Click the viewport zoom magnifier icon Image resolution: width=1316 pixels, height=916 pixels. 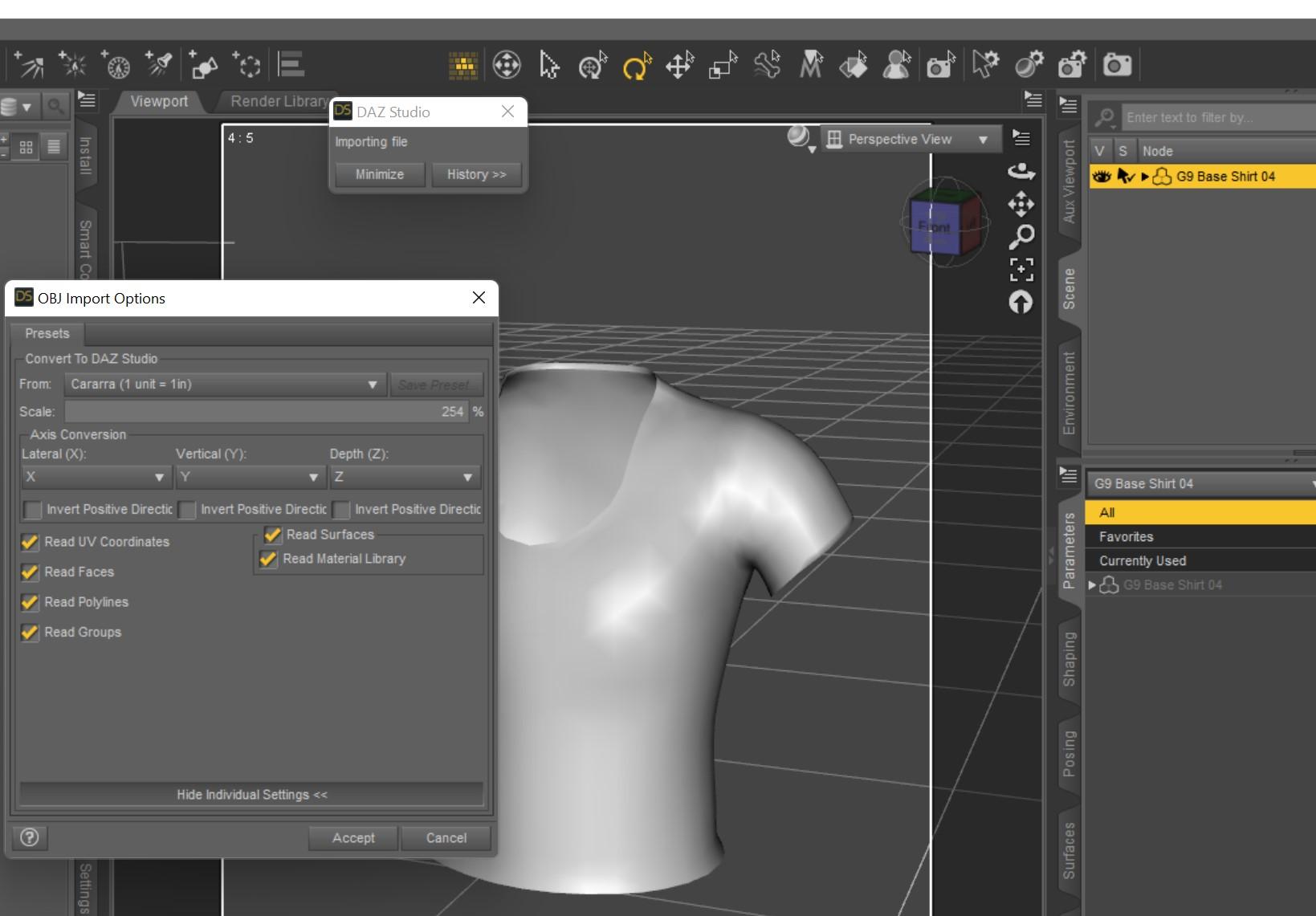(x=1021, y=237)
